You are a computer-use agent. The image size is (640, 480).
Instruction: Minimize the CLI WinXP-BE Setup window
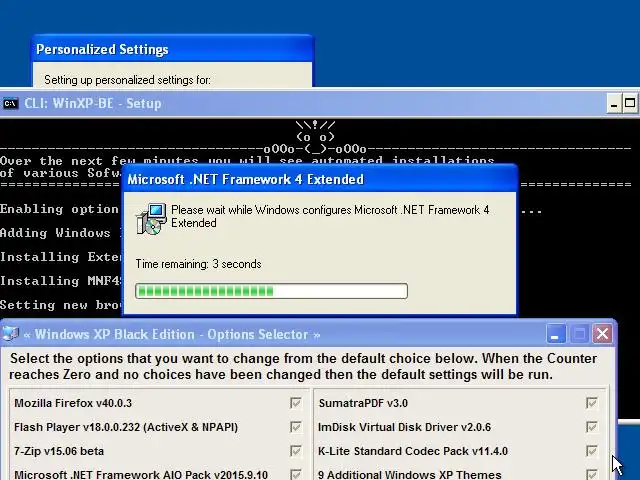click(x=613, y=103)
